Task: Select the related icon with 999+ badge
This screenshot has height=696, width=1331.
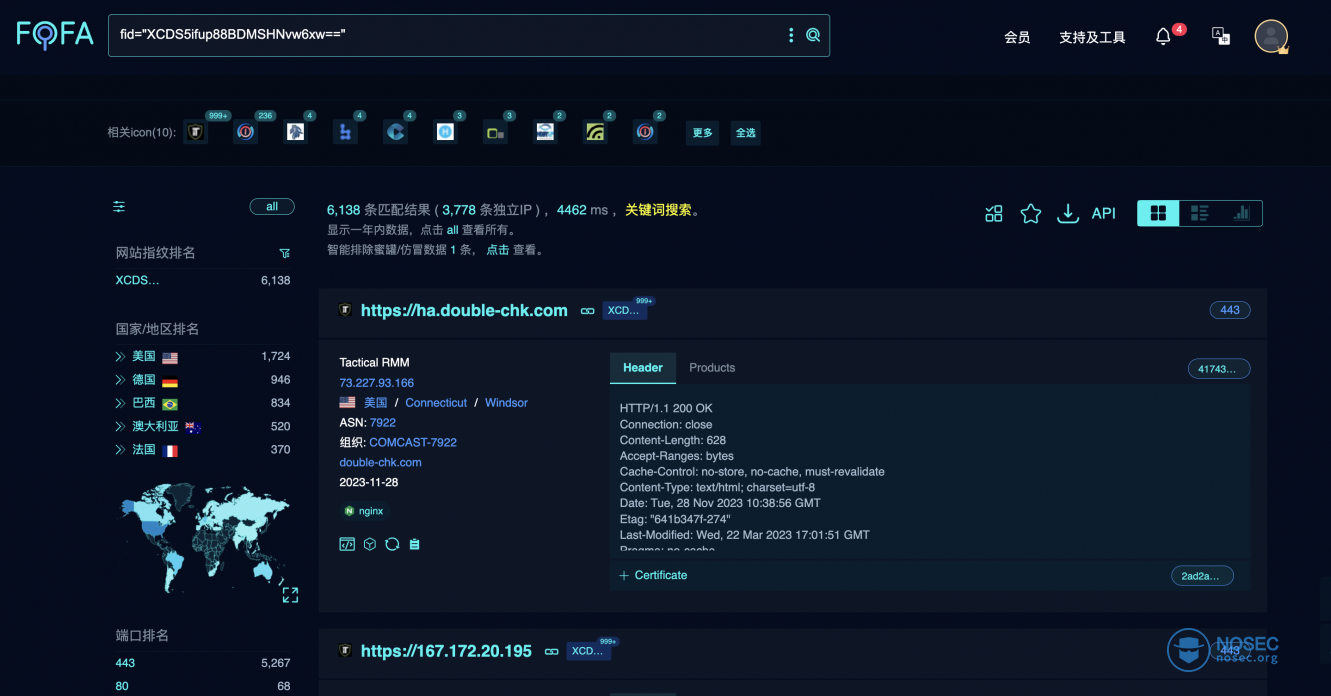Action: tap(196, 132)
